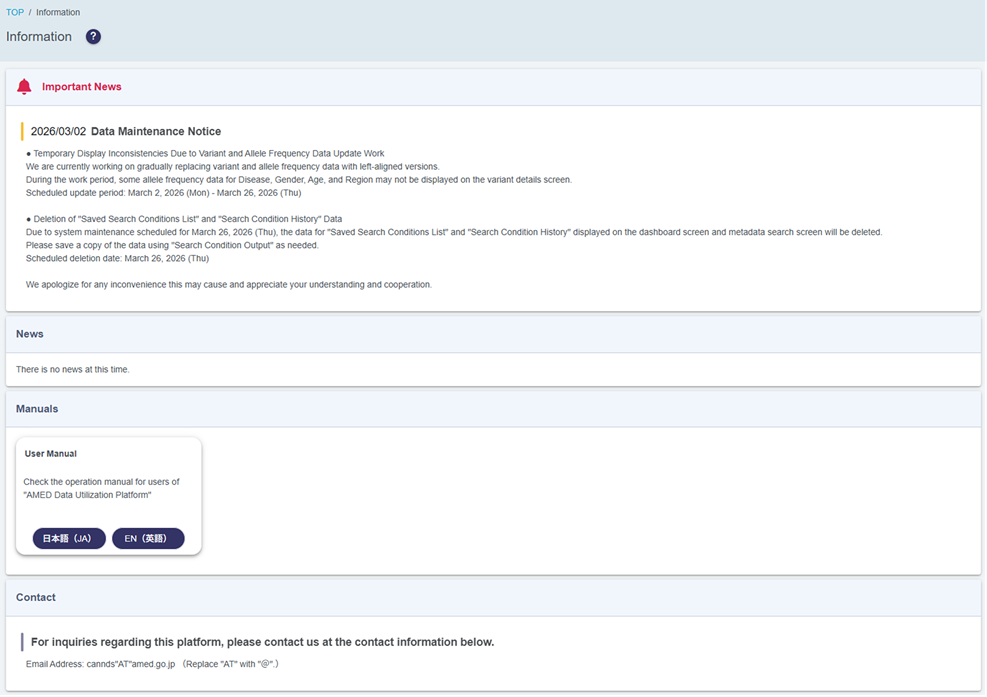987x697 pixels.
Task: Click the "For inquiries regarding this platform" heading
Action: click(262, 642)
